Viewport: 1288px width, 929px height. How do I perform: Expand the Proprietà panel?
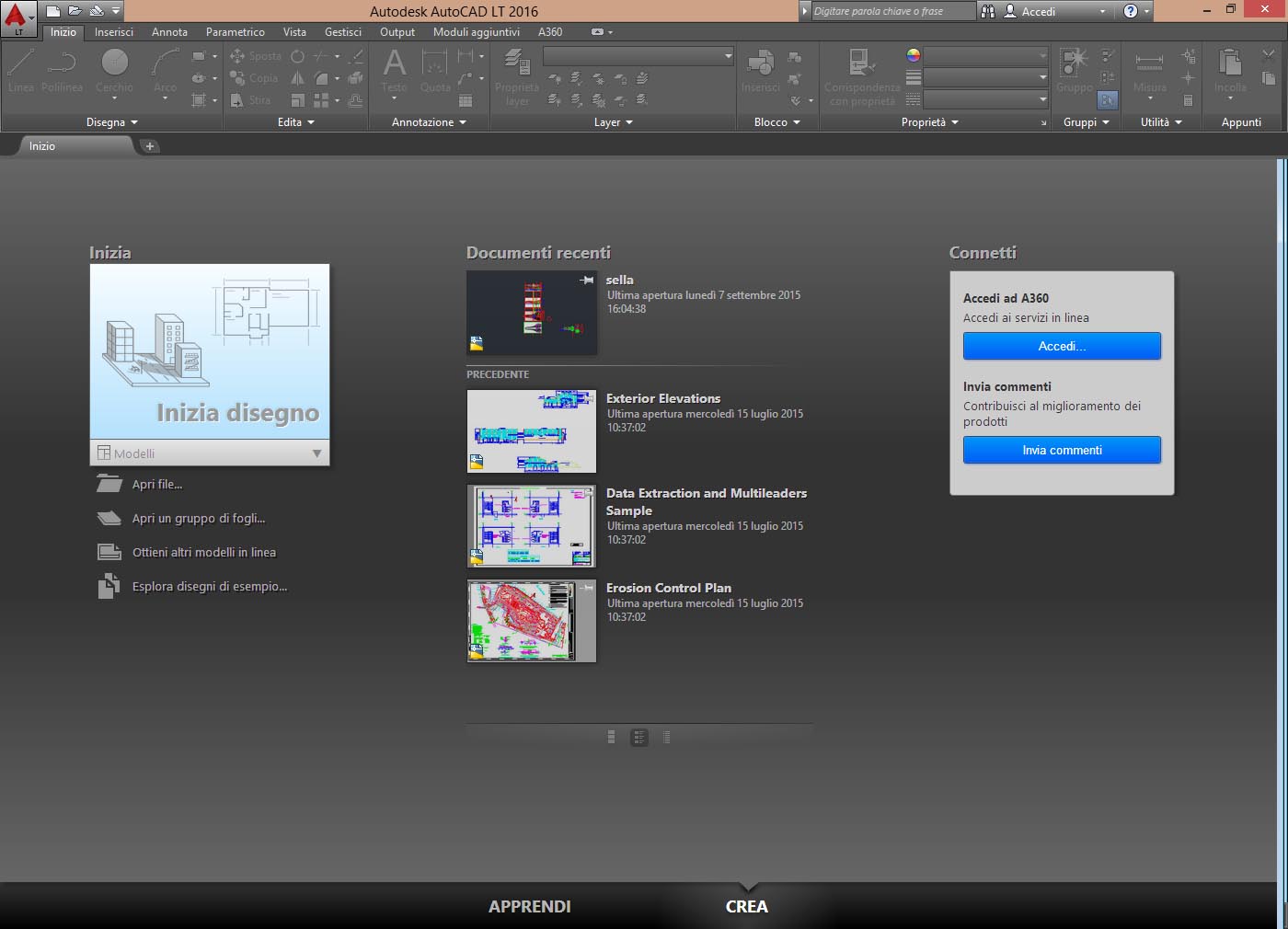pyautogui.click(x=929, y=122)
